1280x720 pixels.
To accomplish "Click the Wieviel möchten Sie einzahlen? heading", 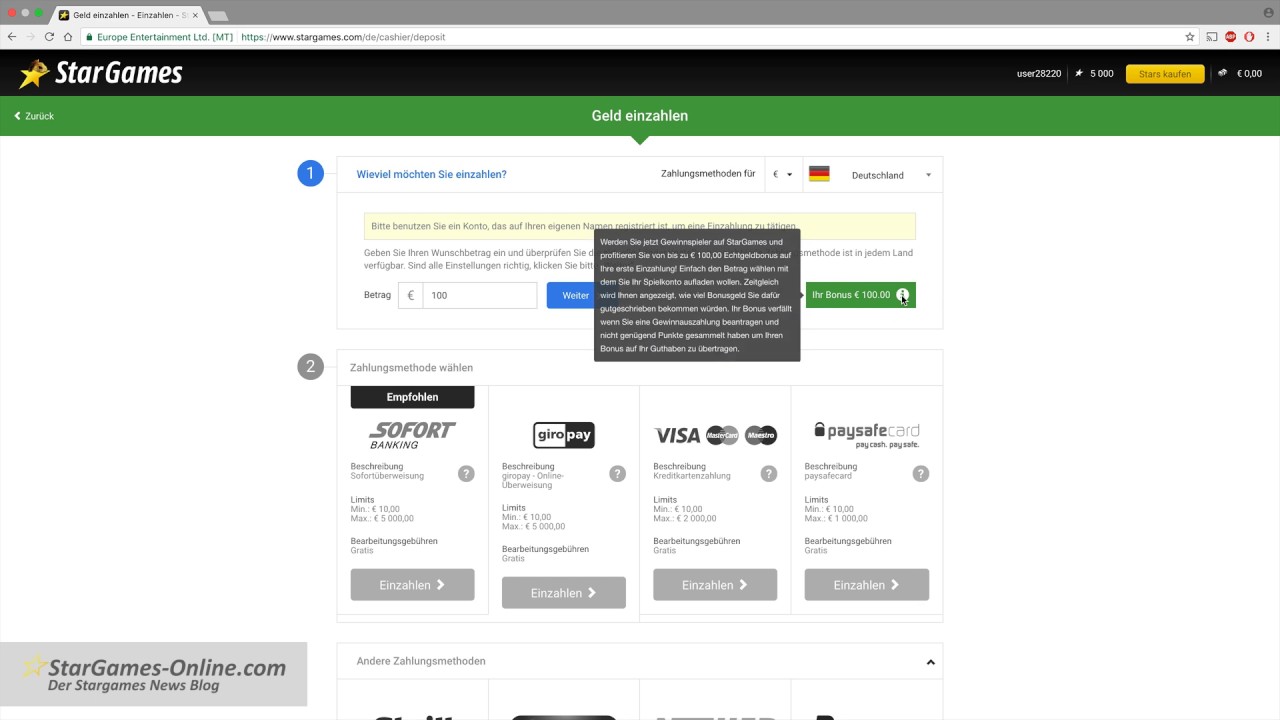I will click(431, 174).
